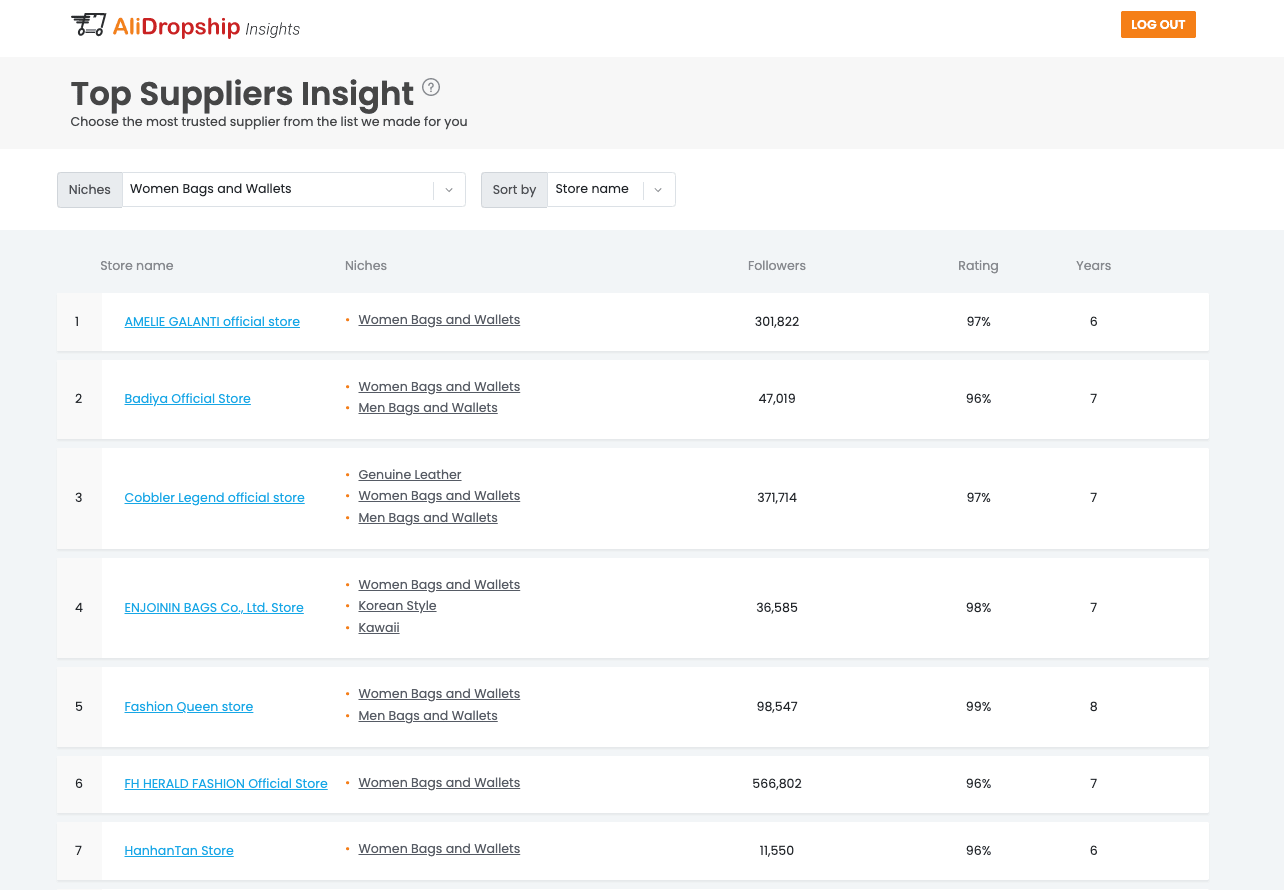Screen dimensions: 1284x890
Task: Click the FH HERALD FASHION Official Store link
Action: point(225,783)
